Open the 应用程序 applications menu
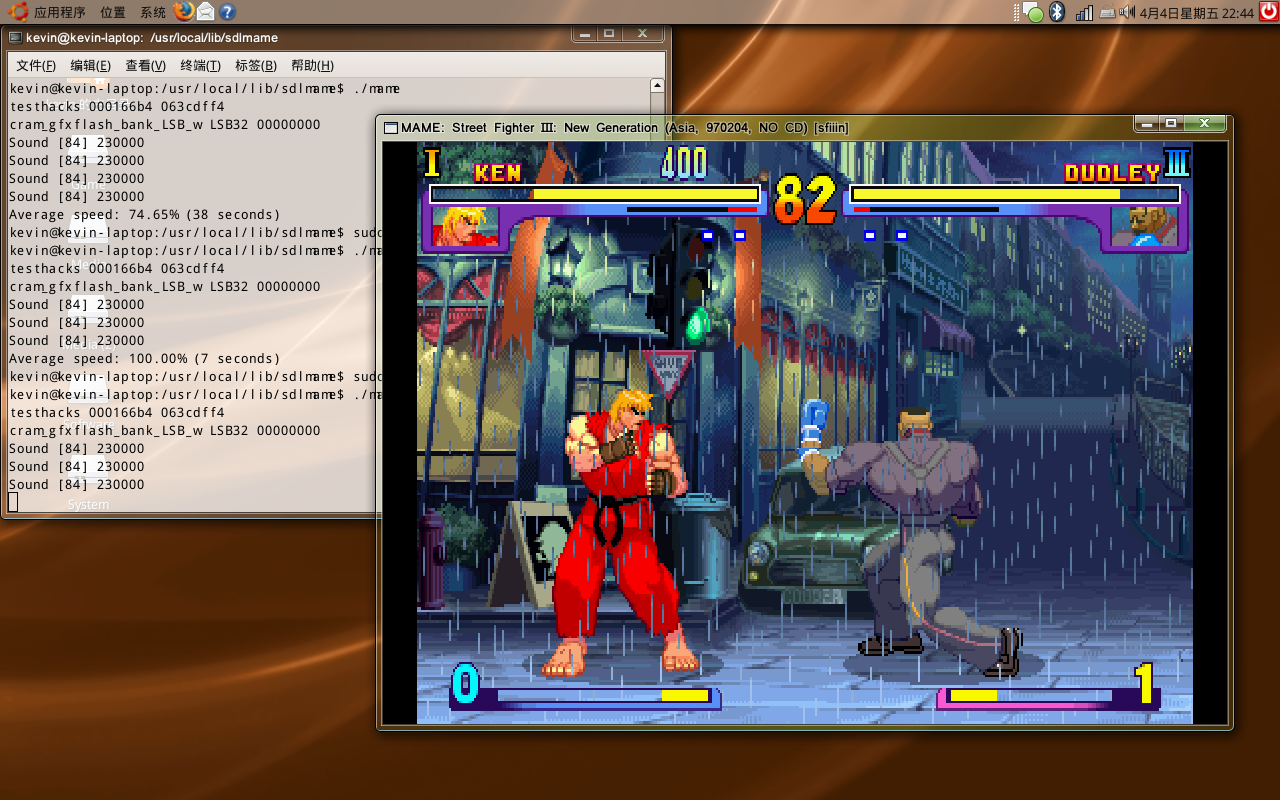The image size is (1280, 800). [x=60, y=12]
